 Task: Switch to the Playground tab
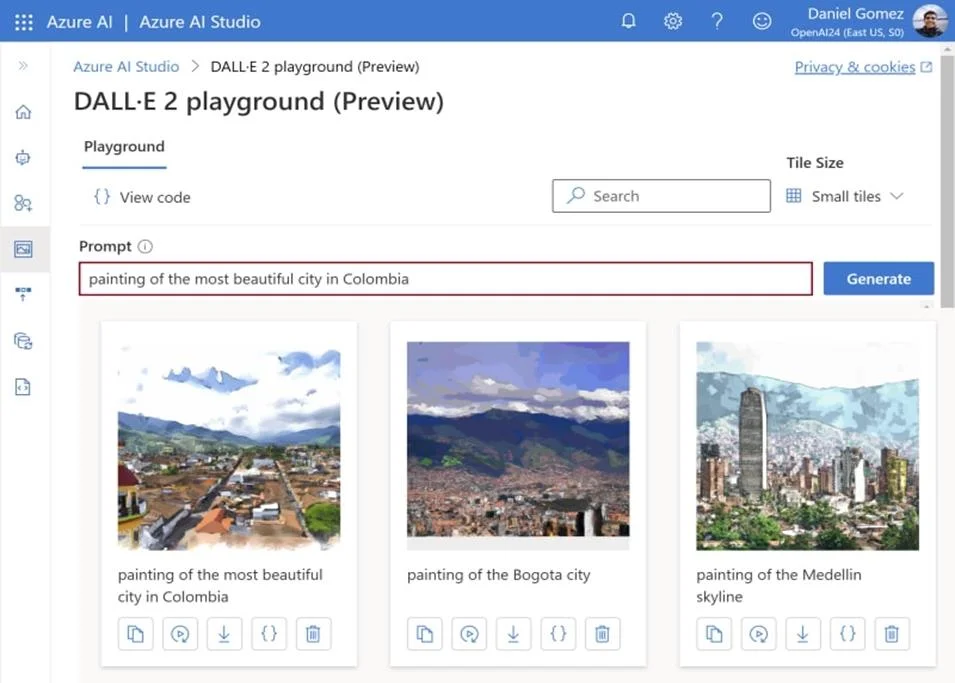124,147
